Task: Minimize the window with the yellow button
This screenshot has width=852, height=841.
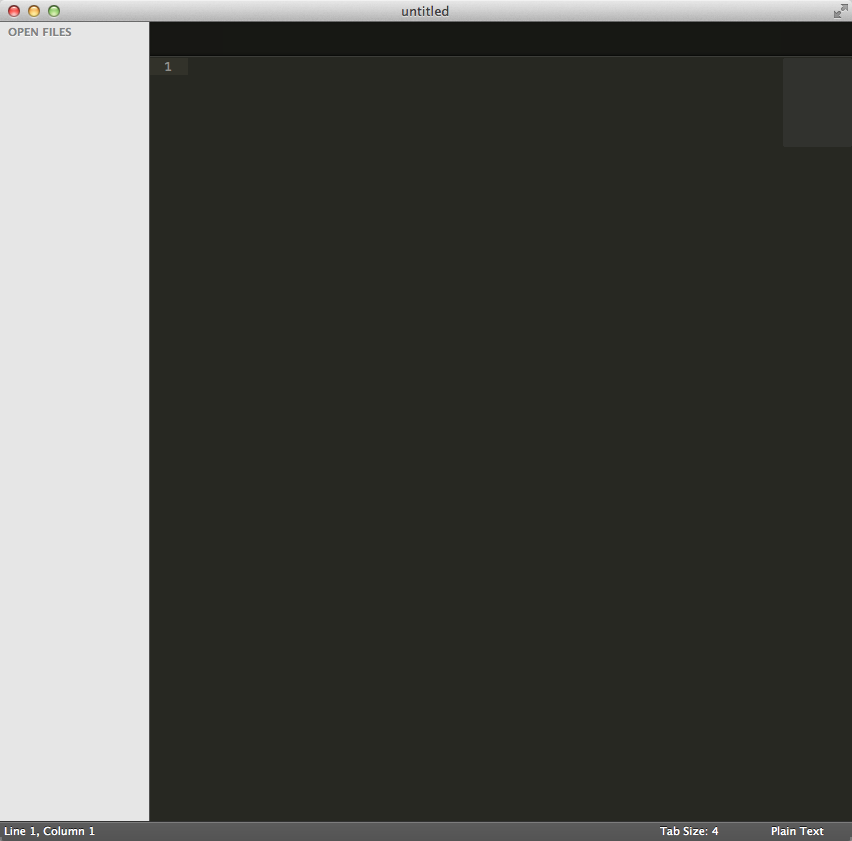Action: [x=34, y=11]
